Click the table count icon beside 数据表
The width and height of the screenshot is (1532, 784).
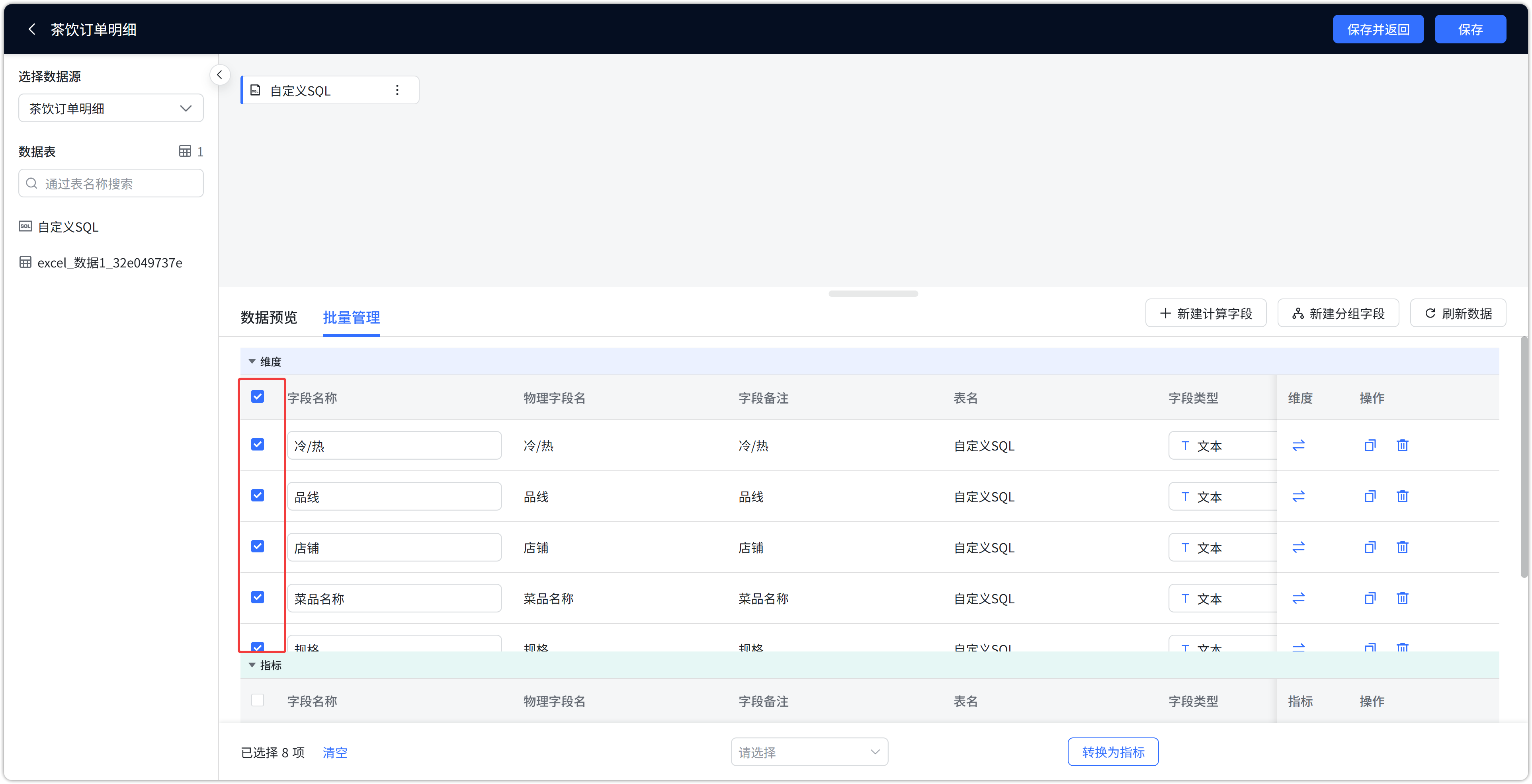(185, 151)
